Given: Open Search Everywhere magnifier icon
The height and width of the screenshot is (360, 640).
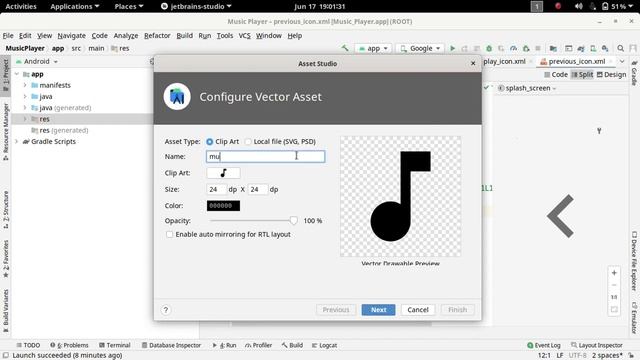Looking at the screenshot, I should coord(620,48).
